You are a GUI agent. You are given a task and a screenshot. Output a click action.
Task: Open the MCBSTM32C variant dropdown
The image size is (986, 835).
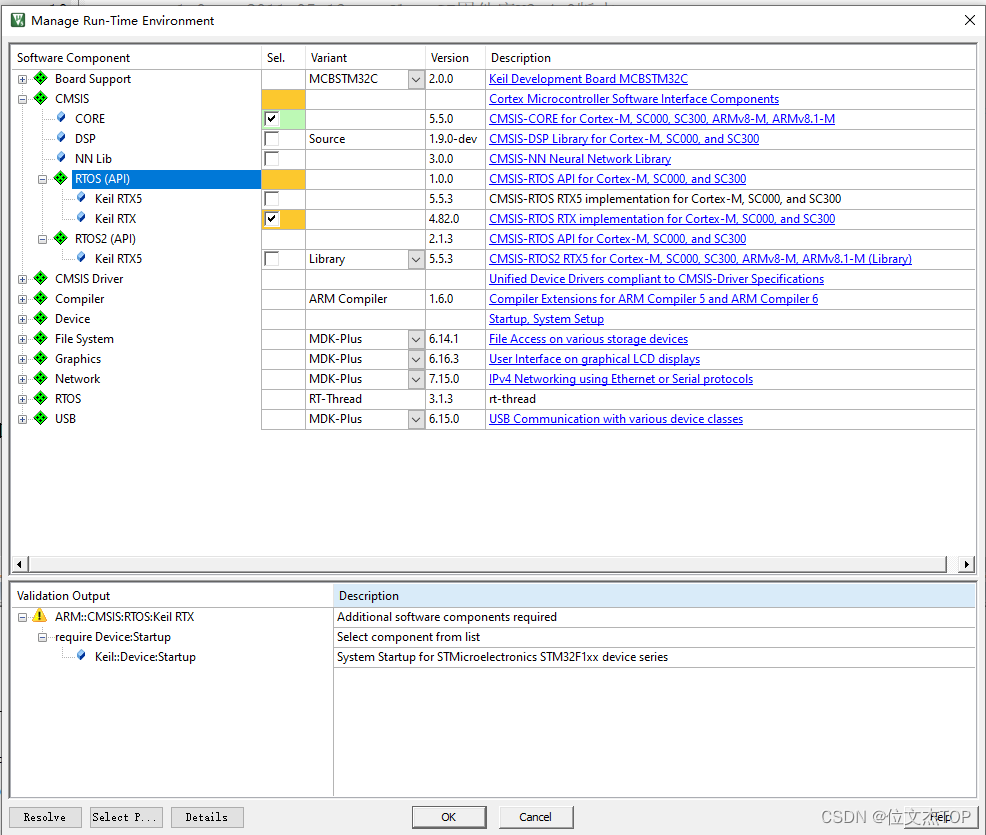click(416, 79)
